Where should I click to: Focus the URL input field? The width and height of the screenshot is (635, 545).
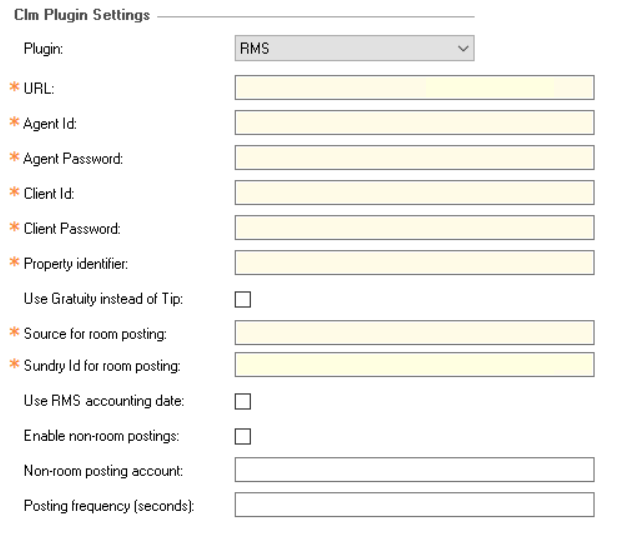click(414, 87)
